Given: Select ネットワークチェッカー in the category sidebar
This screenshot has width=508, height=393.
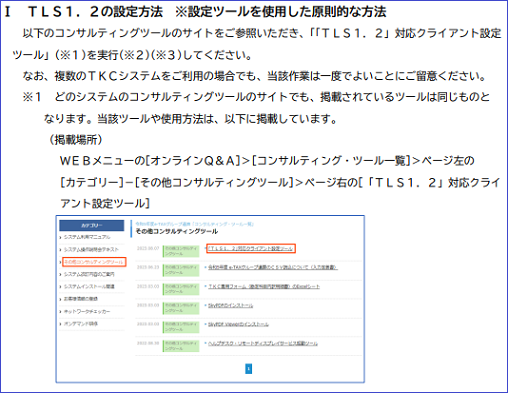Looking at the screenshot, I should 87,311.
